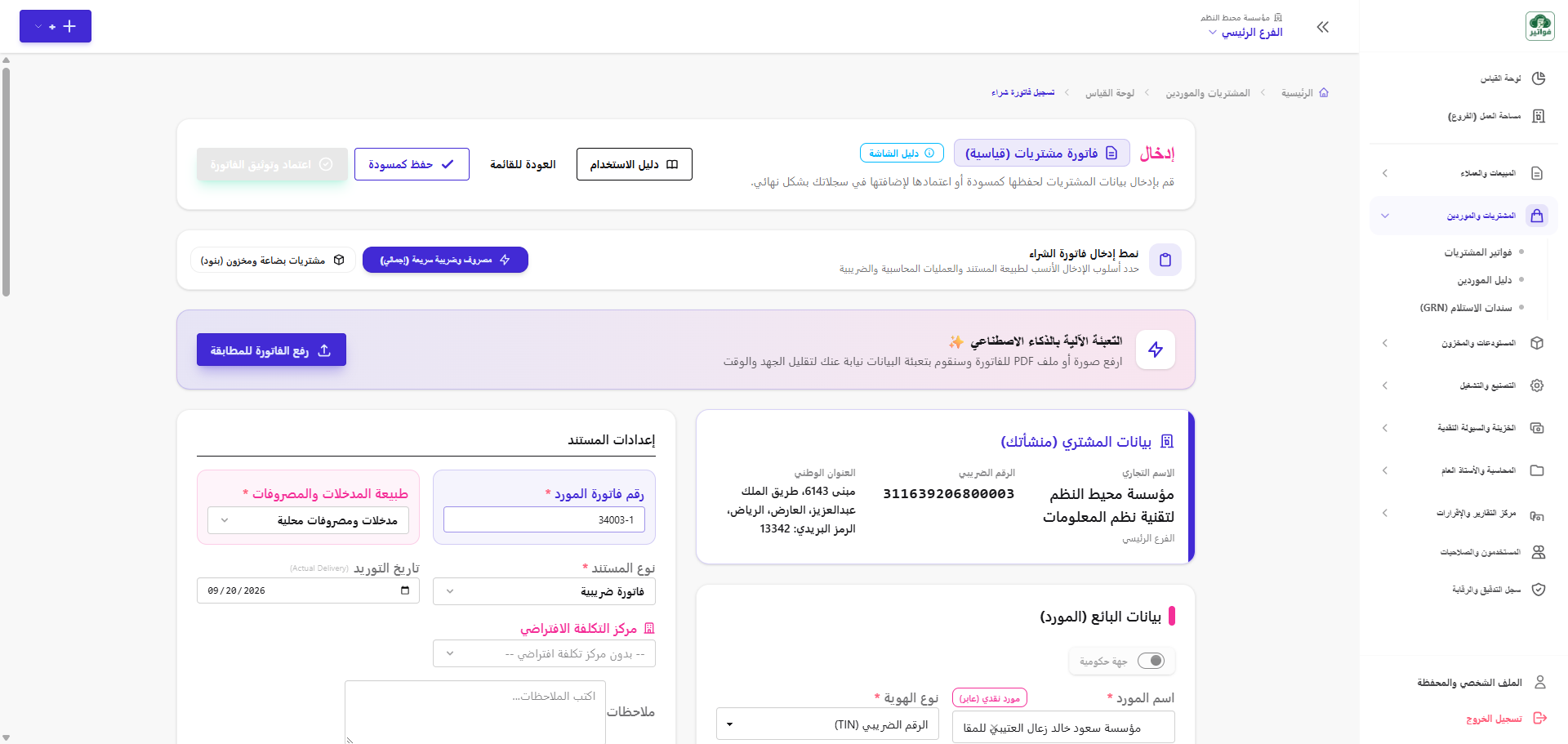Collapse sidebar with double chevron icon
Image resolution: width=1568 pixels, height=744 pixels.
(x=1323, y=27)
